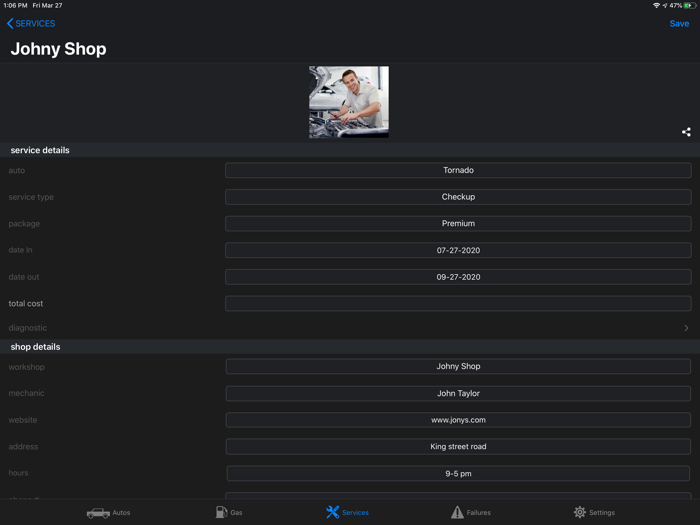Save the service record
The width and height of the screenshot is (700, 525).
[x=679, y=24]
